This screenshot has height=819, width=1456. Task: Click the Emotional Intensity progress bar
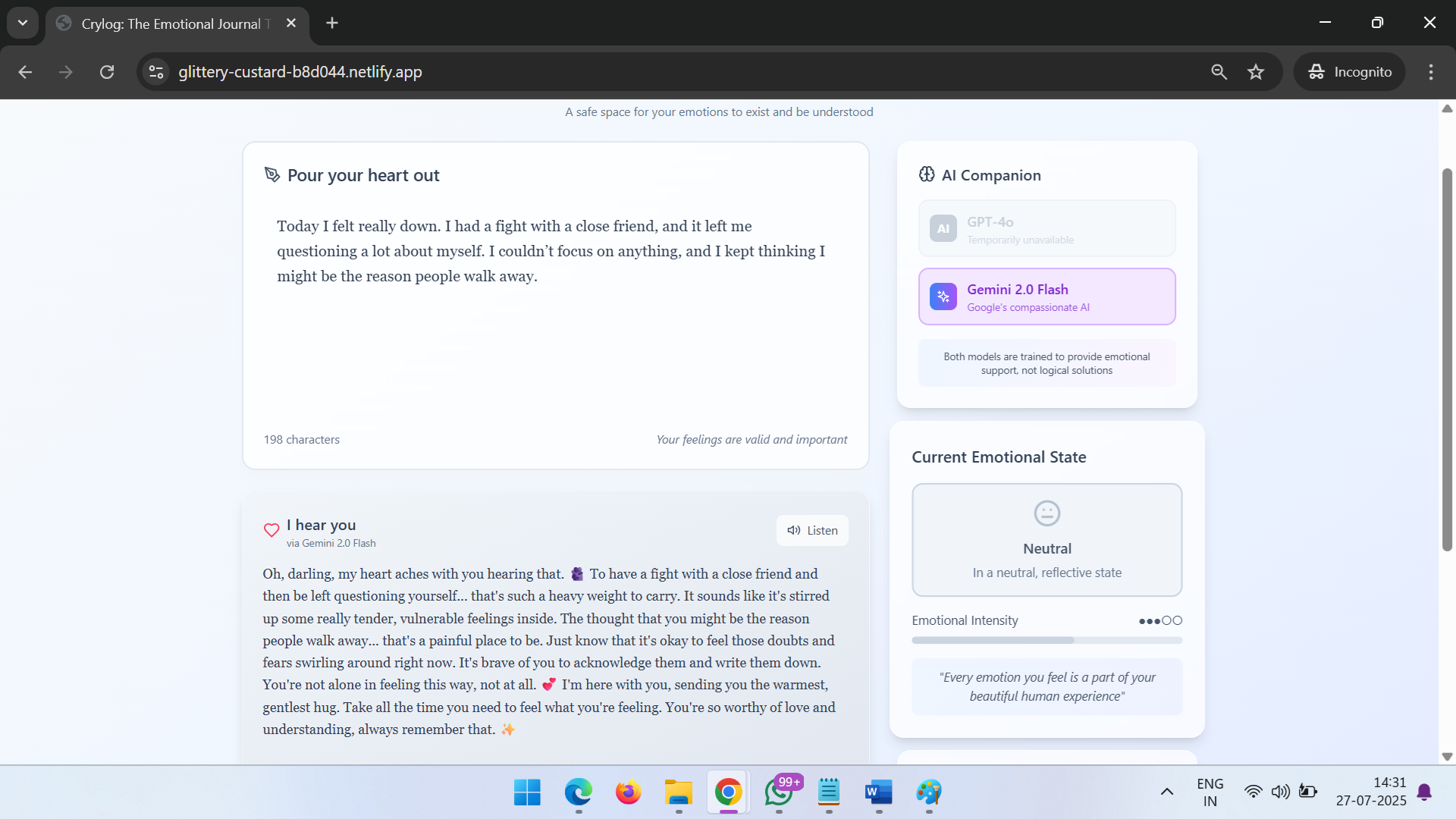tap(1046, 641)
